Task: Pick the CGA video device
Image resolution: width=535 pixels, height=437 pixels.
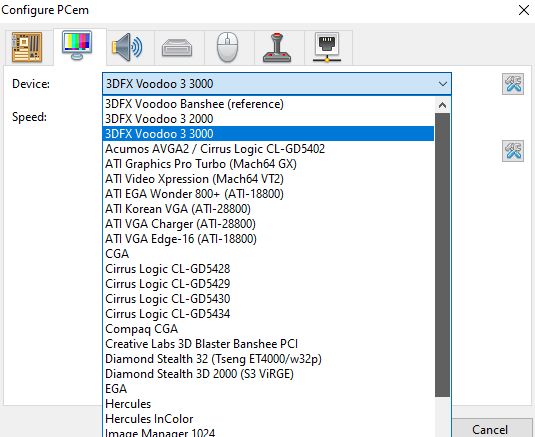Action: click(268, 254)
